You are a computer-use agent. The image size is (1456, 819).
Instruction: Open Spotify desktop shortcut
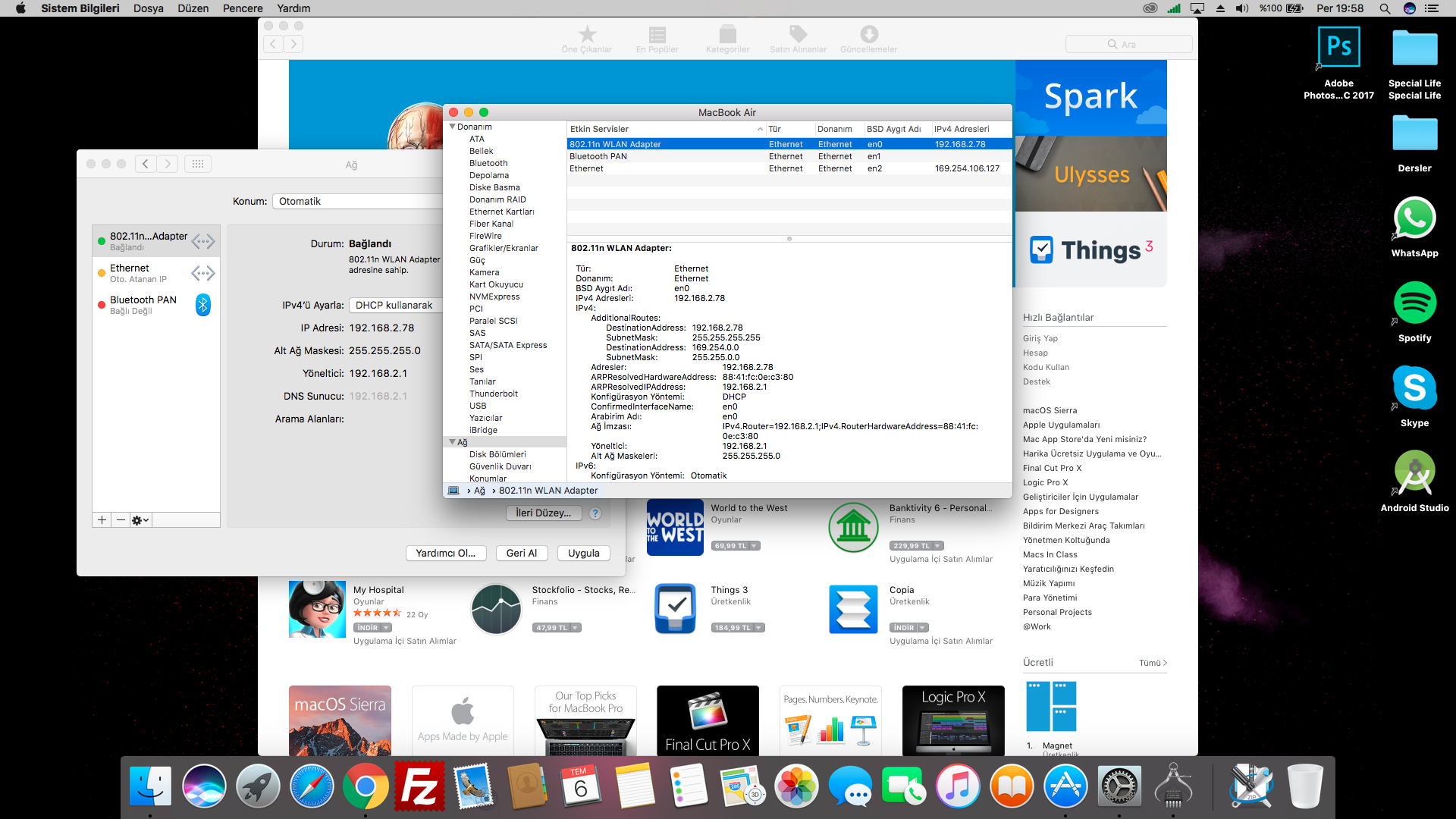tap(1414, 303)
